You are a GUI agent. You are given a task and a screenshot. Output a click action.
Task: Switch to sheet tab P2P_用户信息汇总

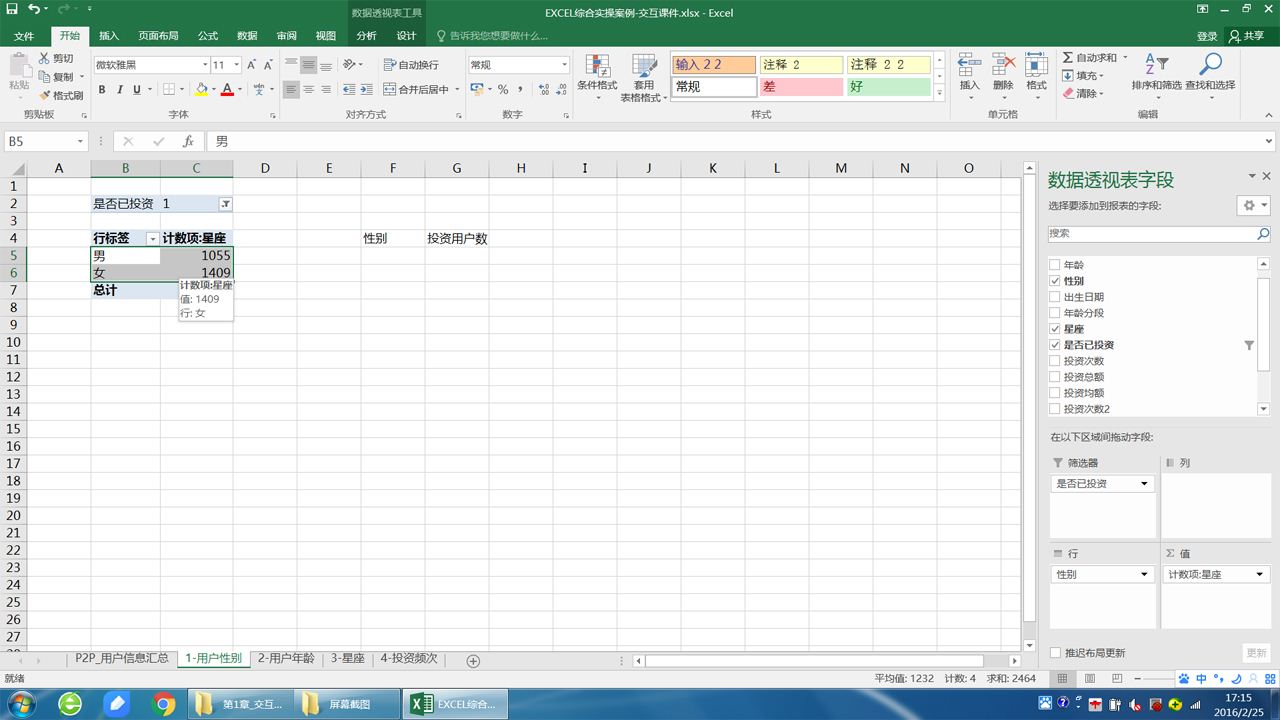tap(122, 659)
